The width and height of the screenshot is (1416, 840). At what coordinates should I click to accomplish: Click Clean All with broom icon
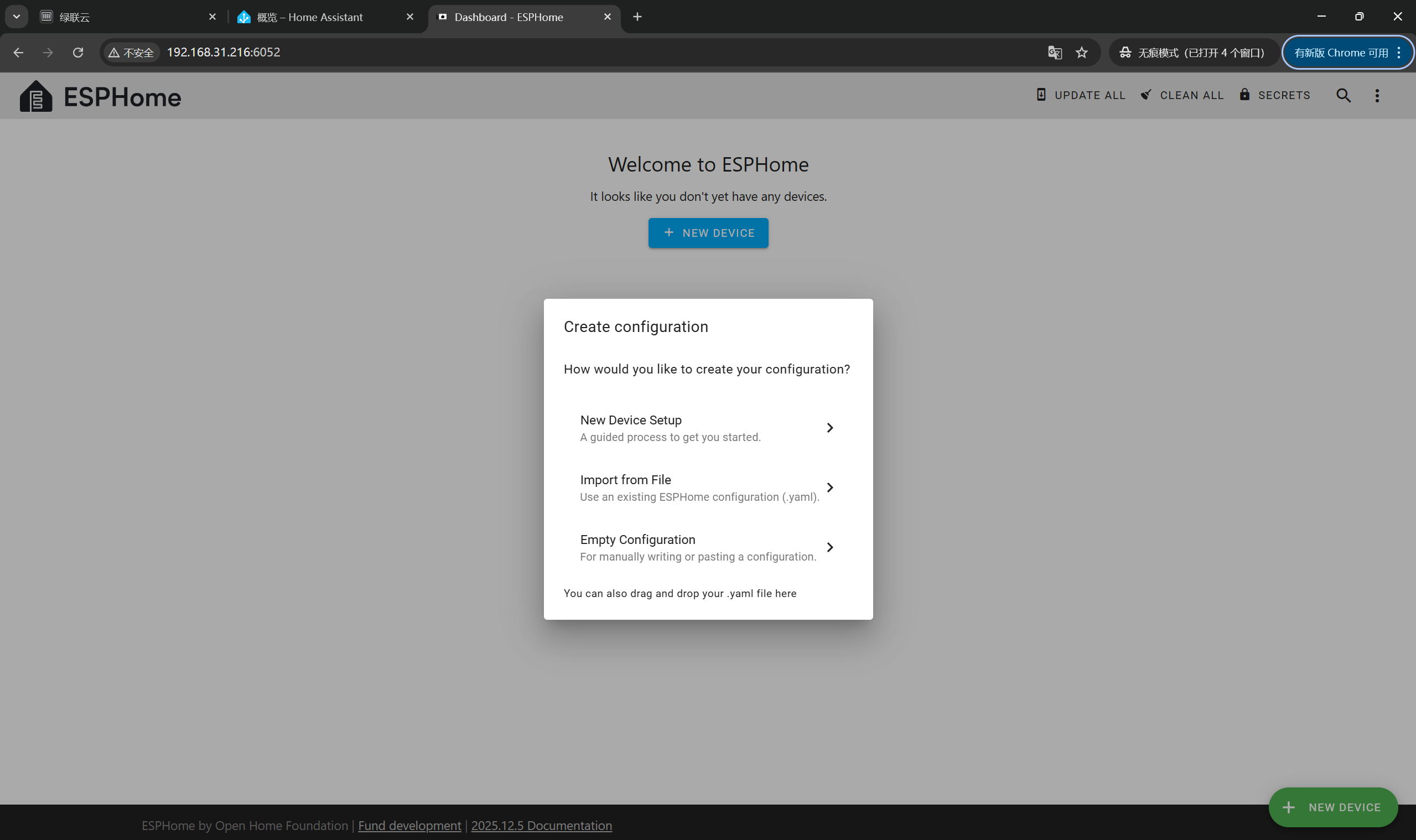[1182, 95]
